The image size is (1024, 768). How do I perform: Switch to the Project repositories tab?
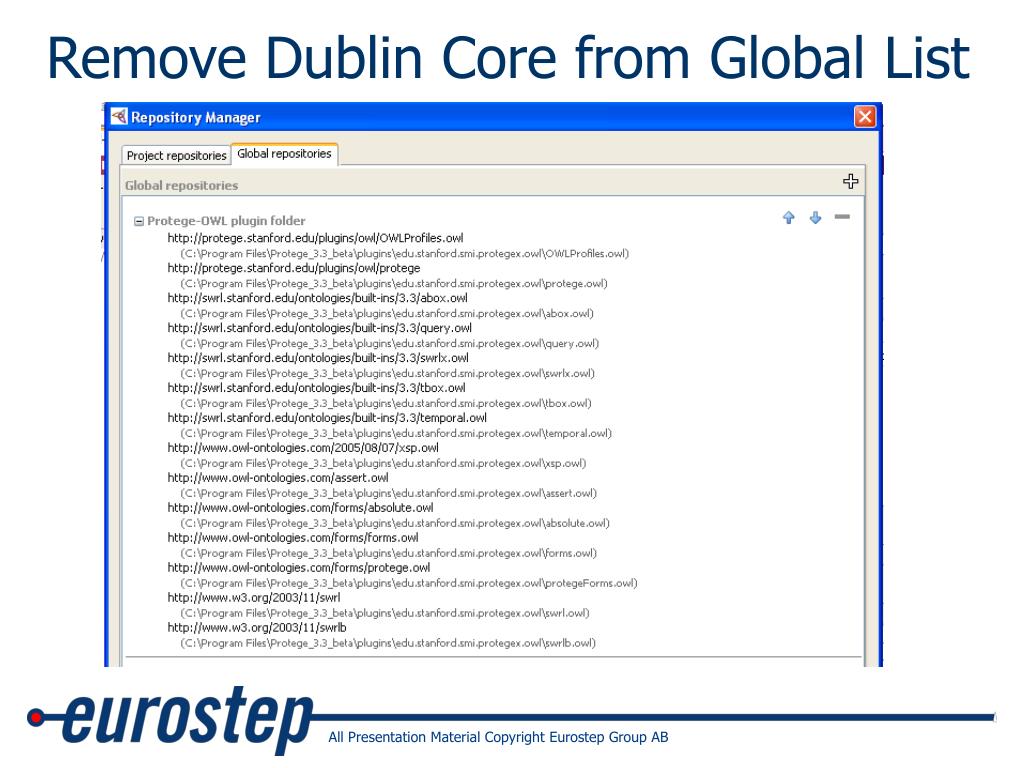(176, 155)
